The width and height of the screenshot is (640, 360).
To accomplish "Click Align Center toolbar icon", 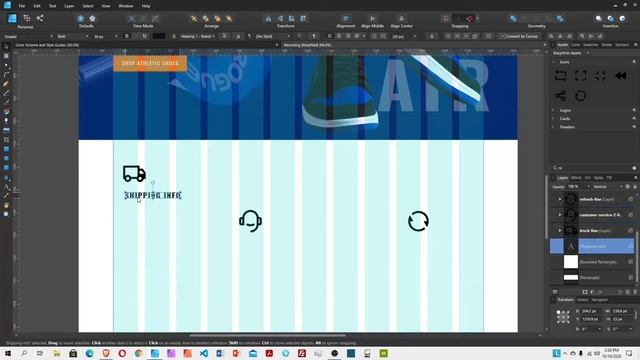I will (401, 18).
